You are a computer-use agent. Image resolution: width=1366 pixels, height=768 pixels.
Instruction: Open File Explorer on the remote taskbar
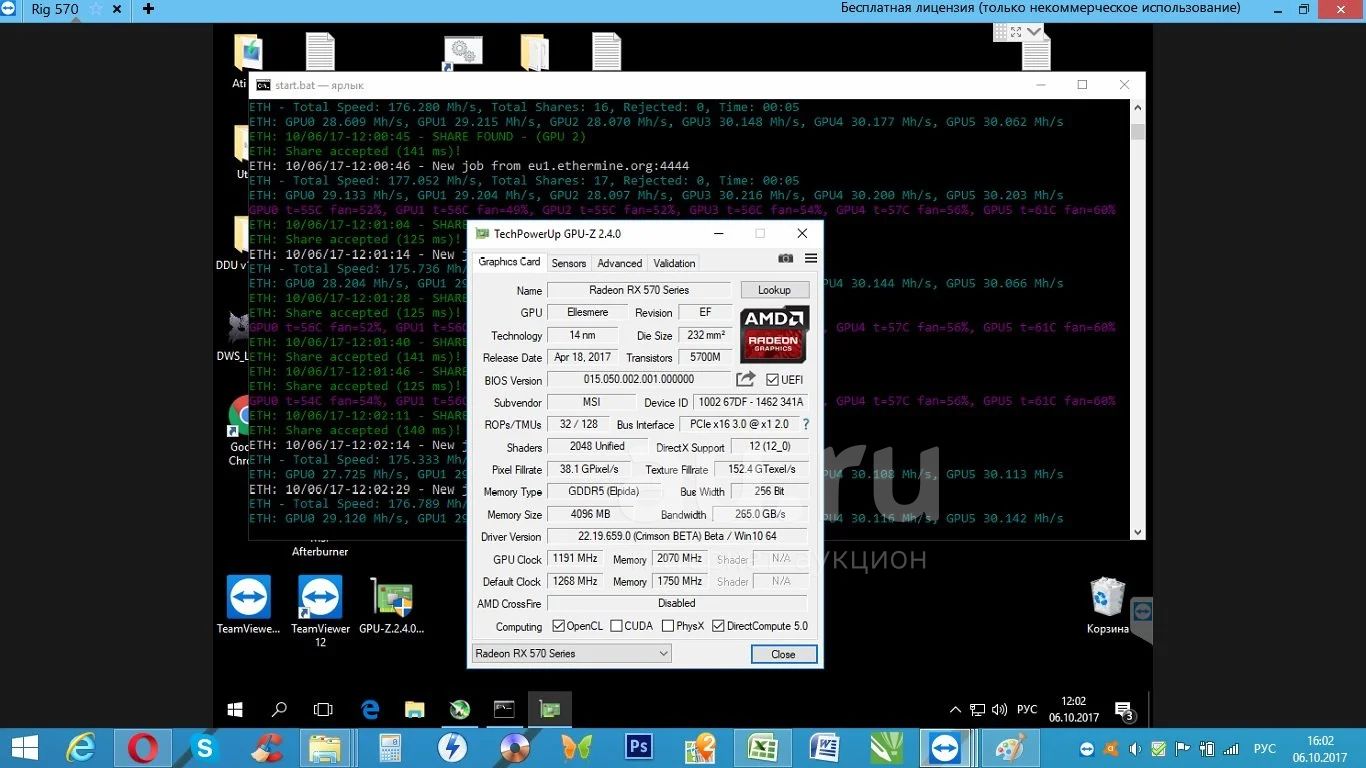[415, 709]
